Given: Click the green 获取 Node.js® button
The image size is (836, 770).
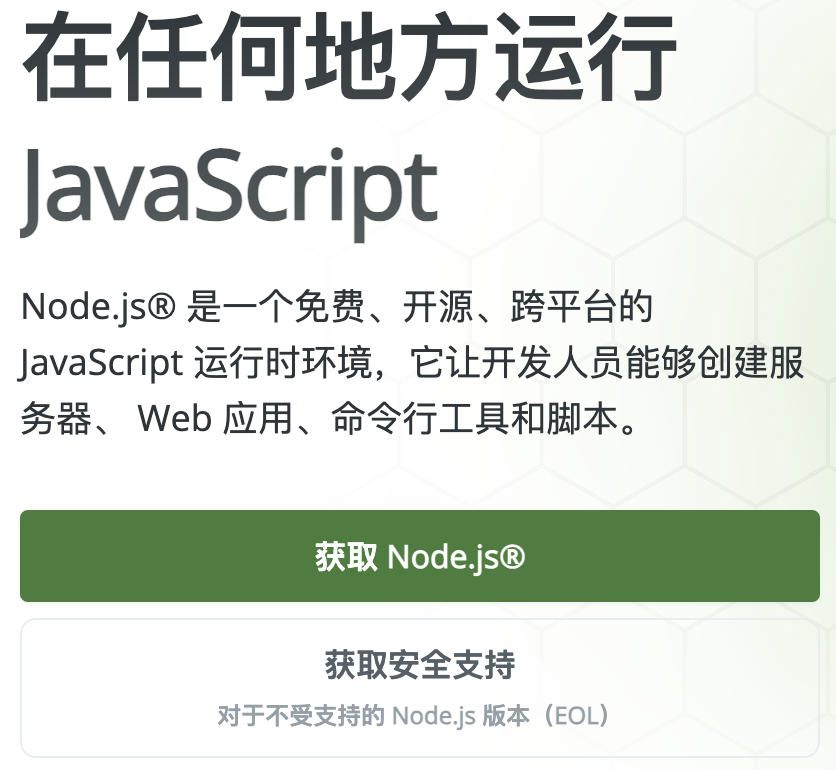Looking at the screenshot, I should pos(419,556).
